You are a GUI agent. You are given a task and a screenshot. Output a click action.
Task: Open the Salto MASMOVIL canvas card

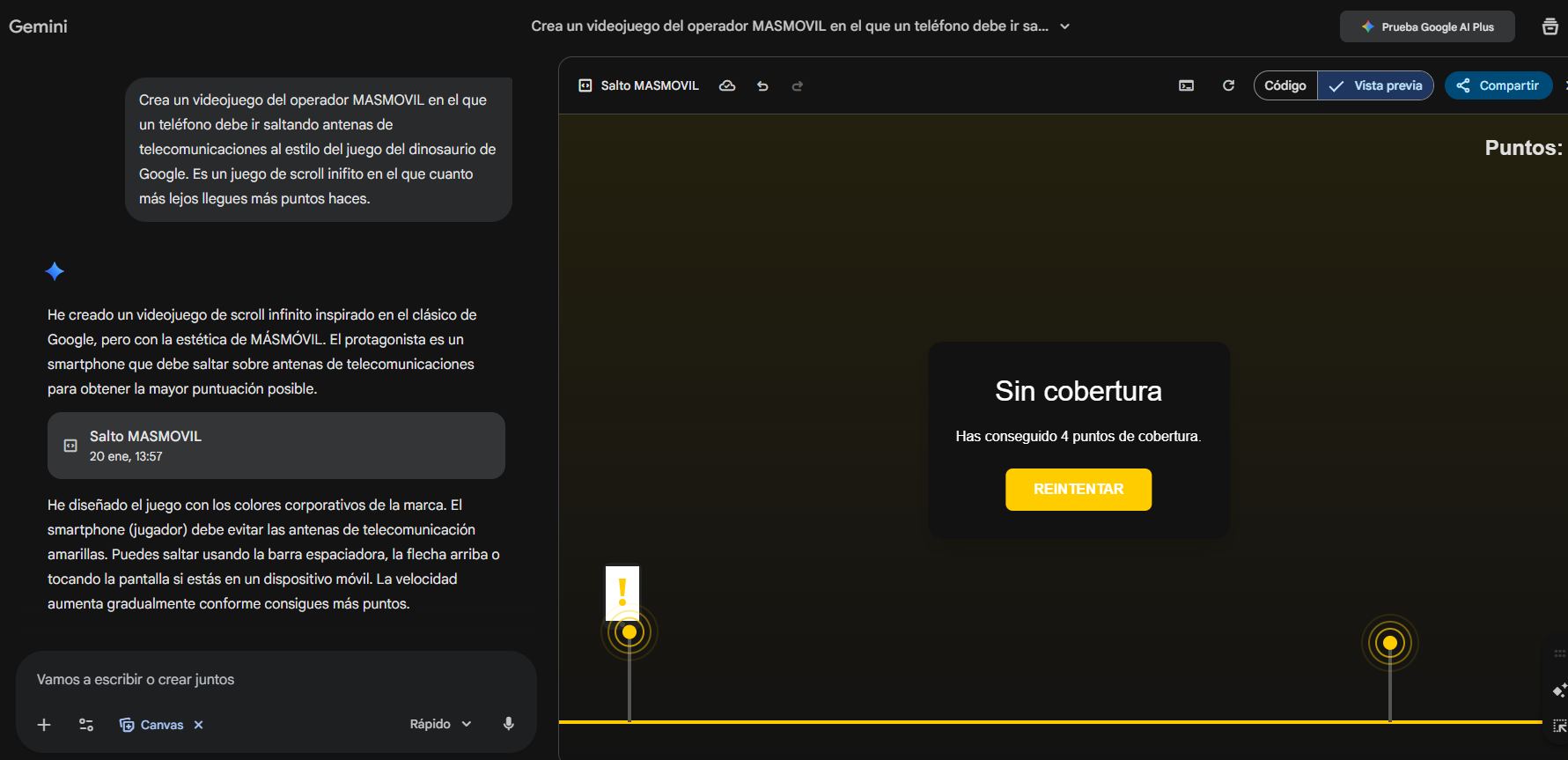(276, 446)
